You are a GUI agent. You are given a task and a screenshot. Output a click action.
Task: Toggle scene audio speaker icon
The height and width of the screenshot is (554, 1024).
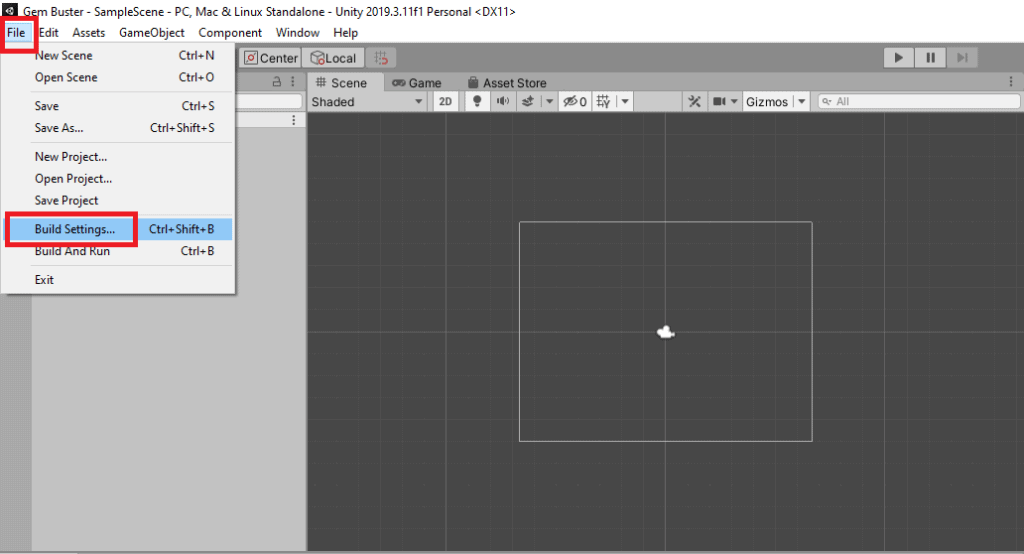click(502, 101)
